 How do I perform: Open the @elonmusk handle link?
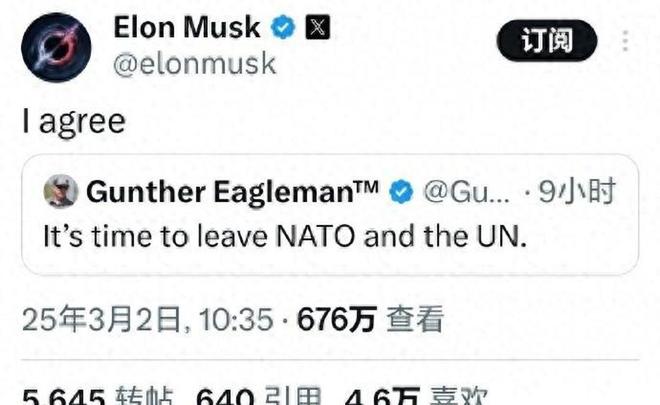(x=194, y=64)
